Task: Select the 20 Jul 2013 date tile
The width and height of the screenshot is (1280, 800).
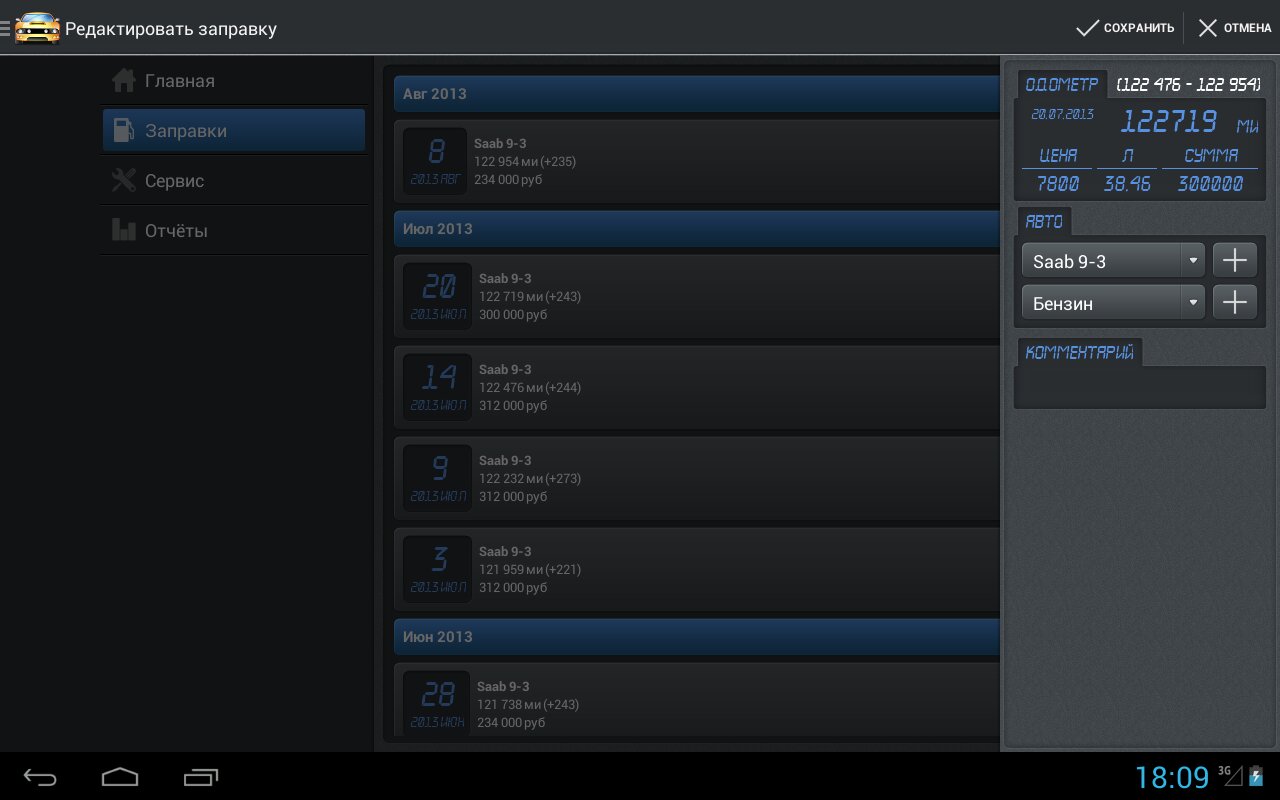Action: [438, 296]
